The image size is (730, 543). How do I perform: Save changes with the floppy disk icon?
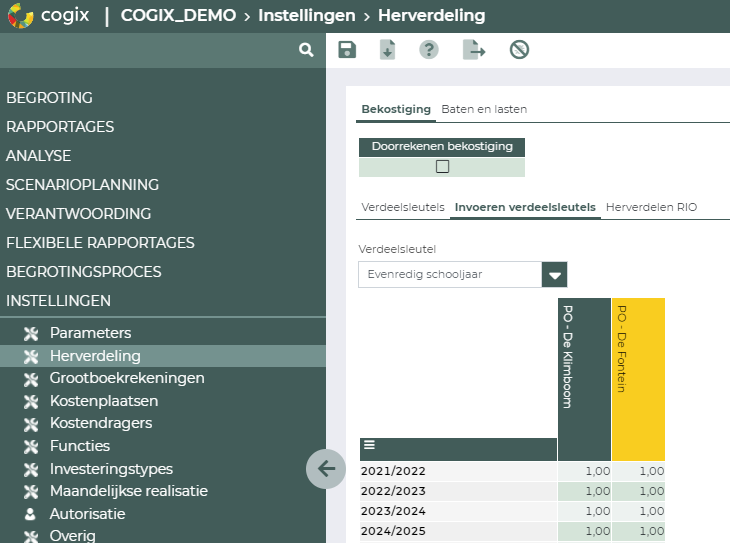[x=347, y=49]
